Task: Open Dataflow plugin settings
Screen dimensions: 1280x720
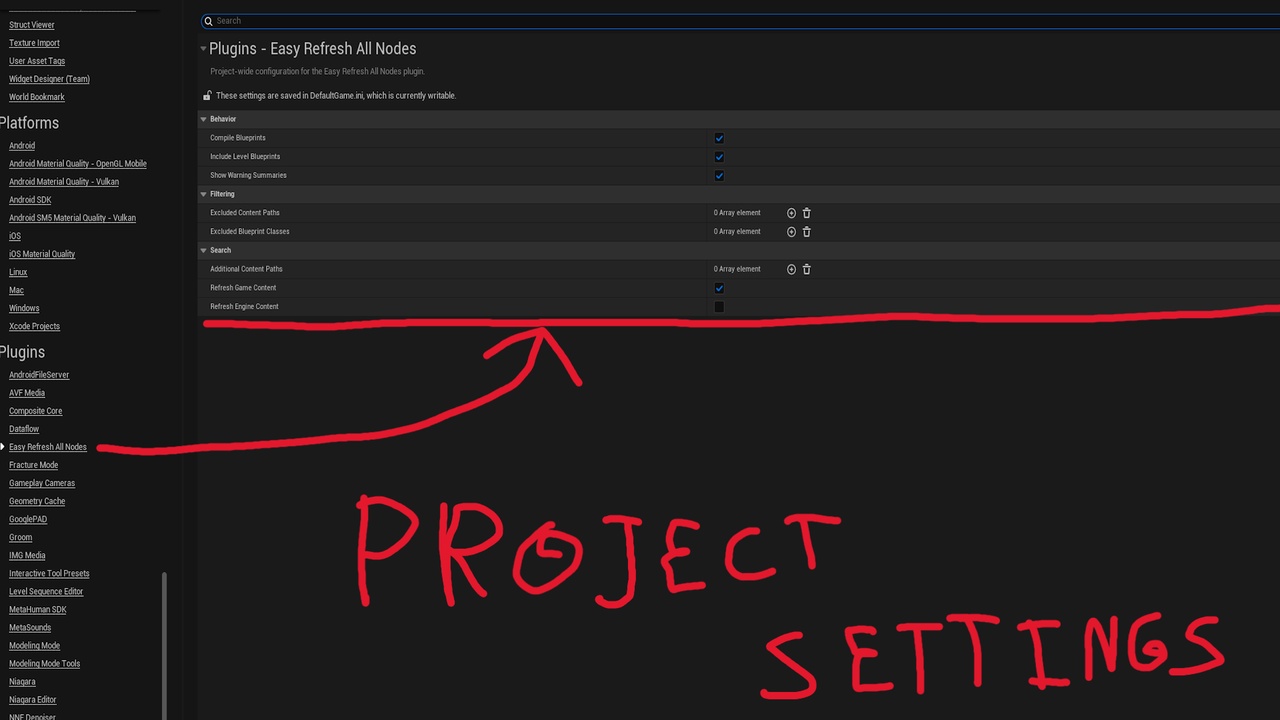Action: click(24, 429)
